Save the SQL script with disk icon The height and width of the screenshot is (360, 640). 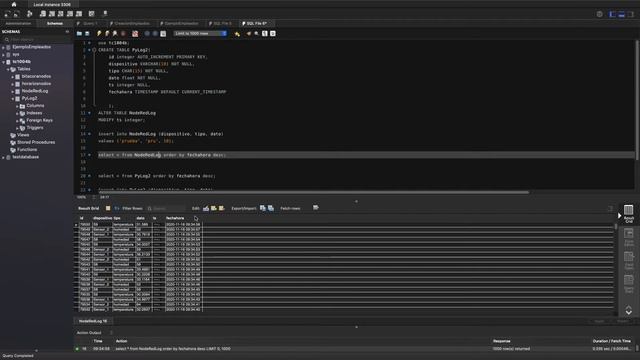87,33
